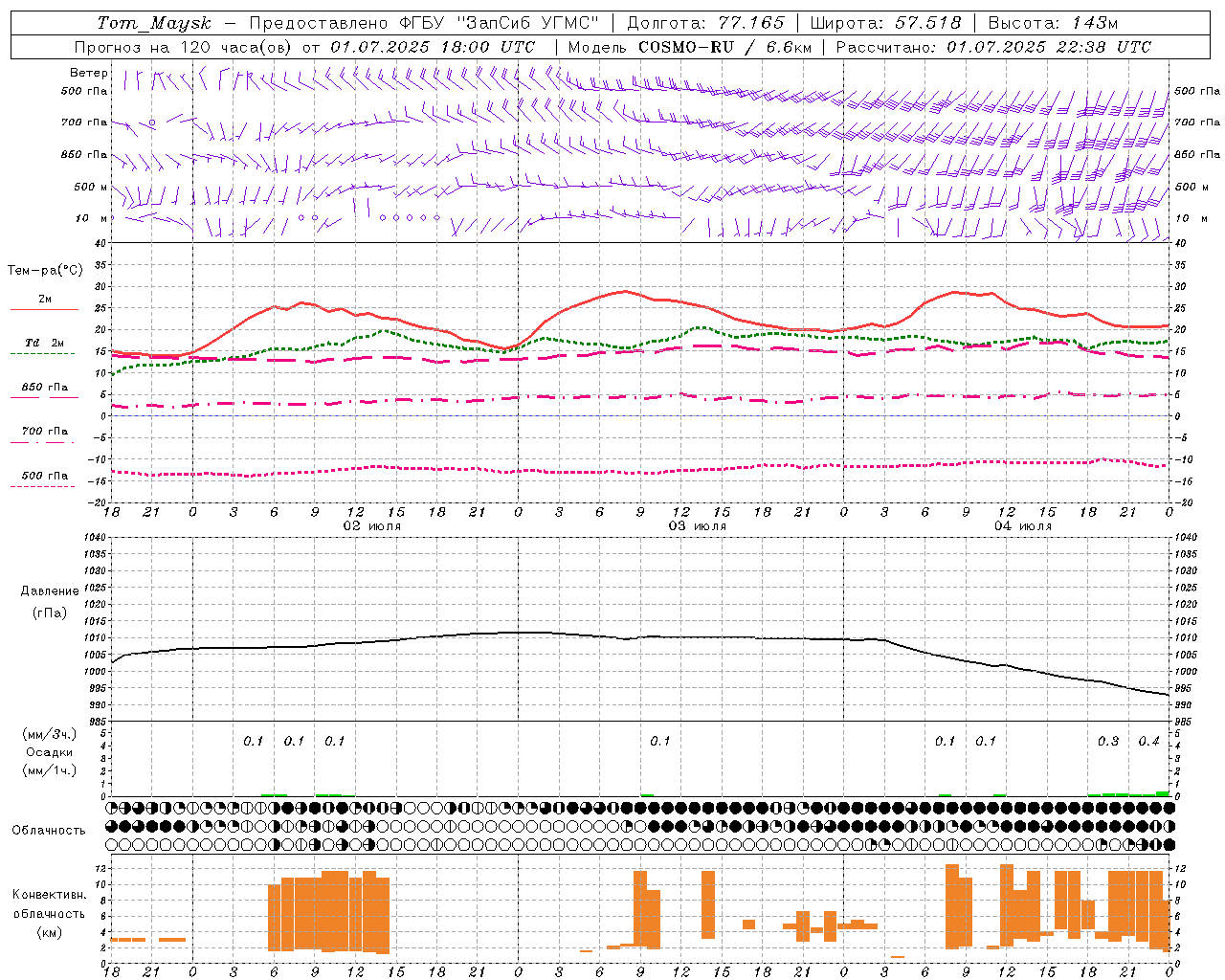1225x980 pixels.
Task: Click the 02 июля date label
Action: [x=372, y=526]
